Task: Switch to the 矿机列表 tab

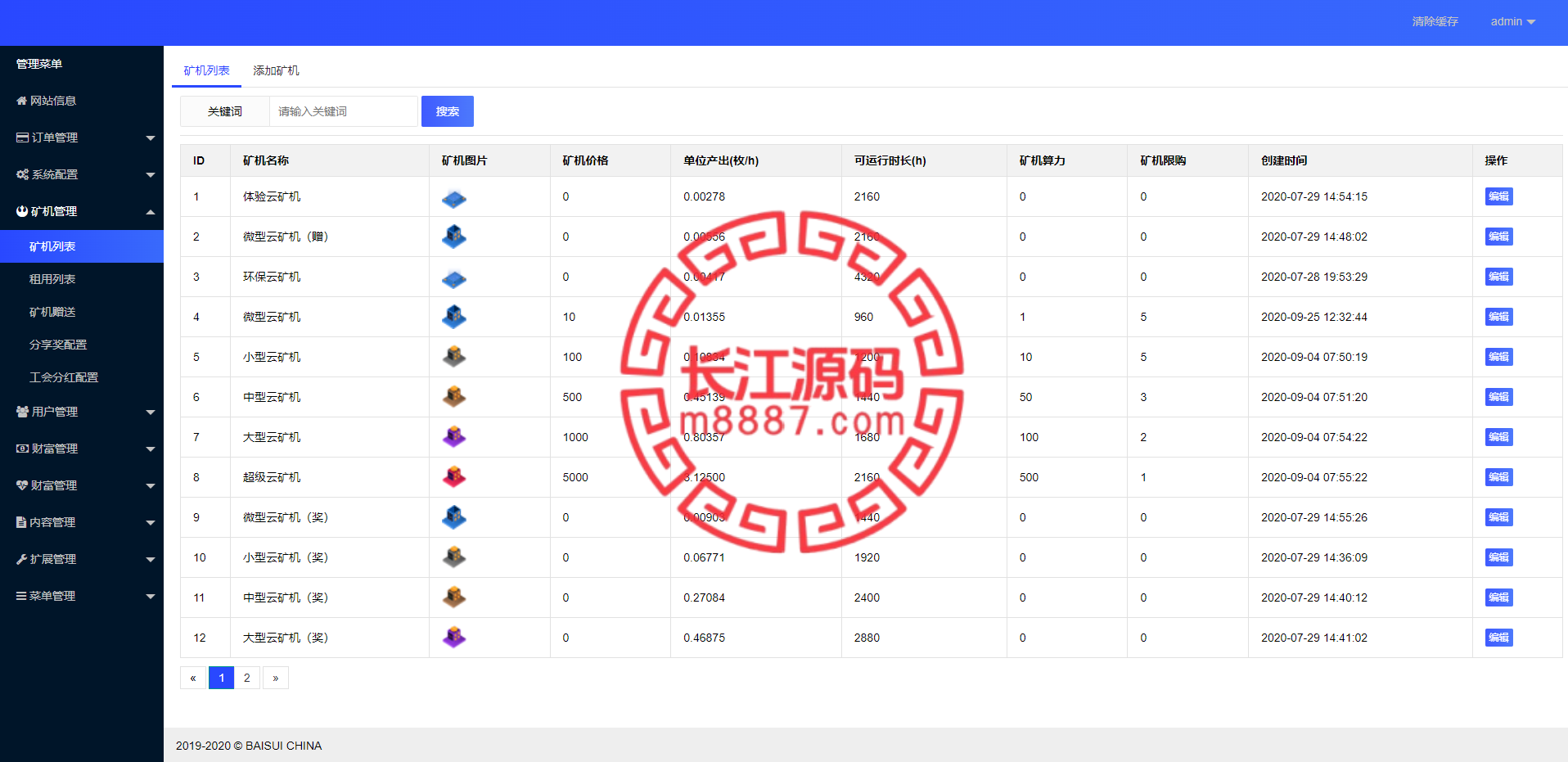Action: [206, 70]
